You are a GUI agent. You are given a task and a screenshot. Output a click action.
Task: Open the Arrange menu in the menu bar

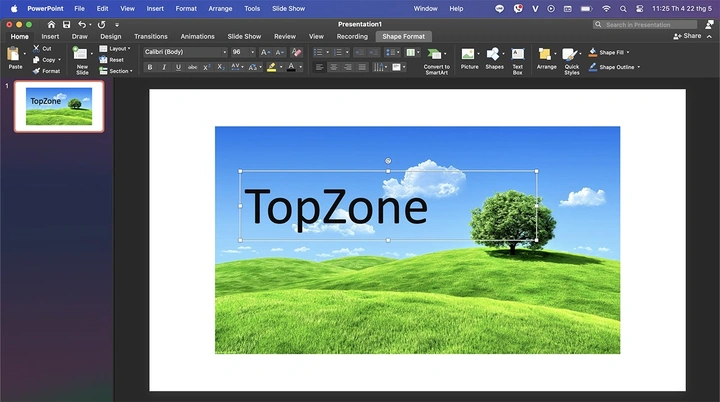[x=220, y=8]
